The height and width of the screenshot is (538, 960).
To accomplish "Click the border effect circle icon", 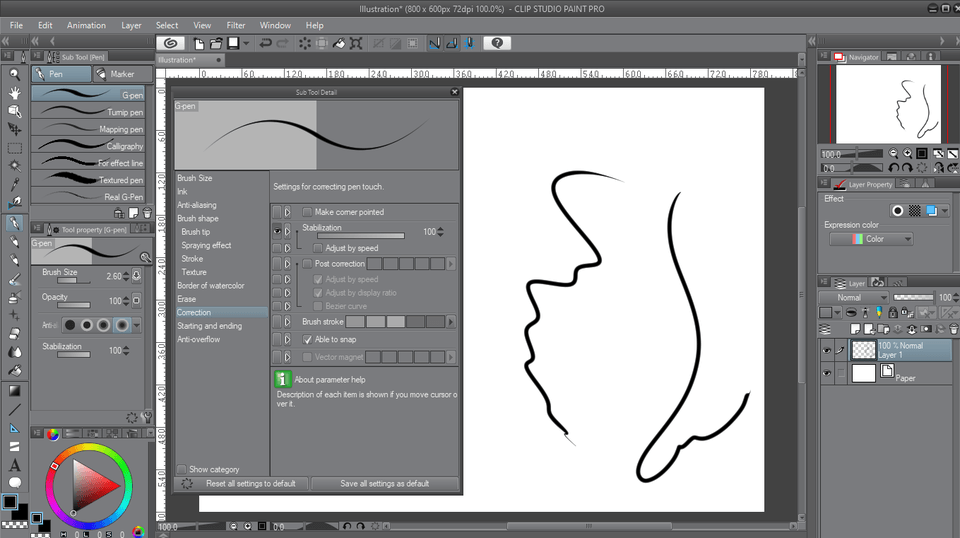I will pyautogui.click(x=898, y=211).
